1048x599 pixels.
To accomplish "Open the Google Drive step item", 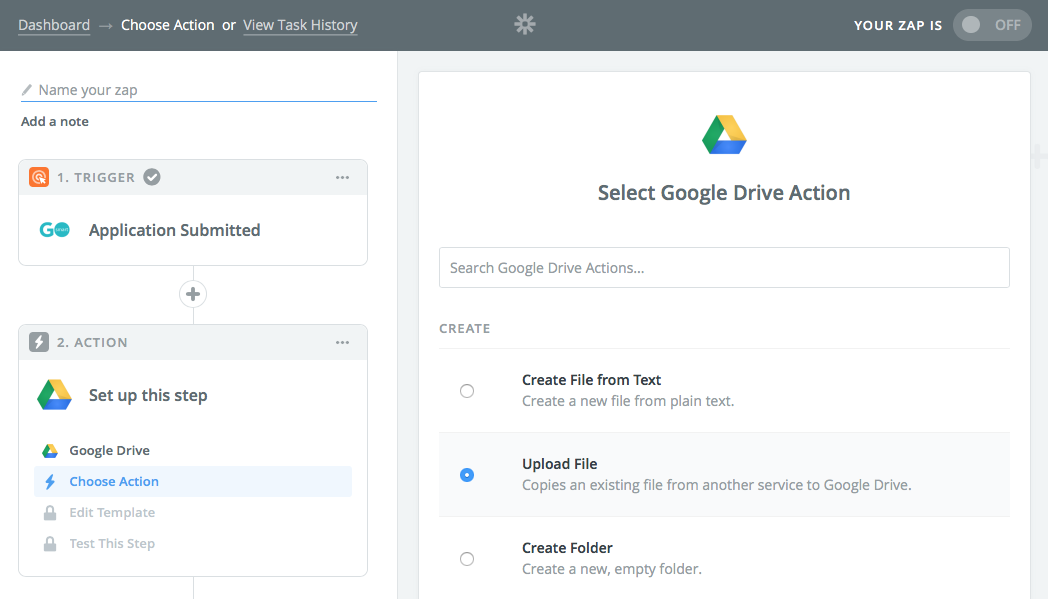I will [x=192, y=451].
